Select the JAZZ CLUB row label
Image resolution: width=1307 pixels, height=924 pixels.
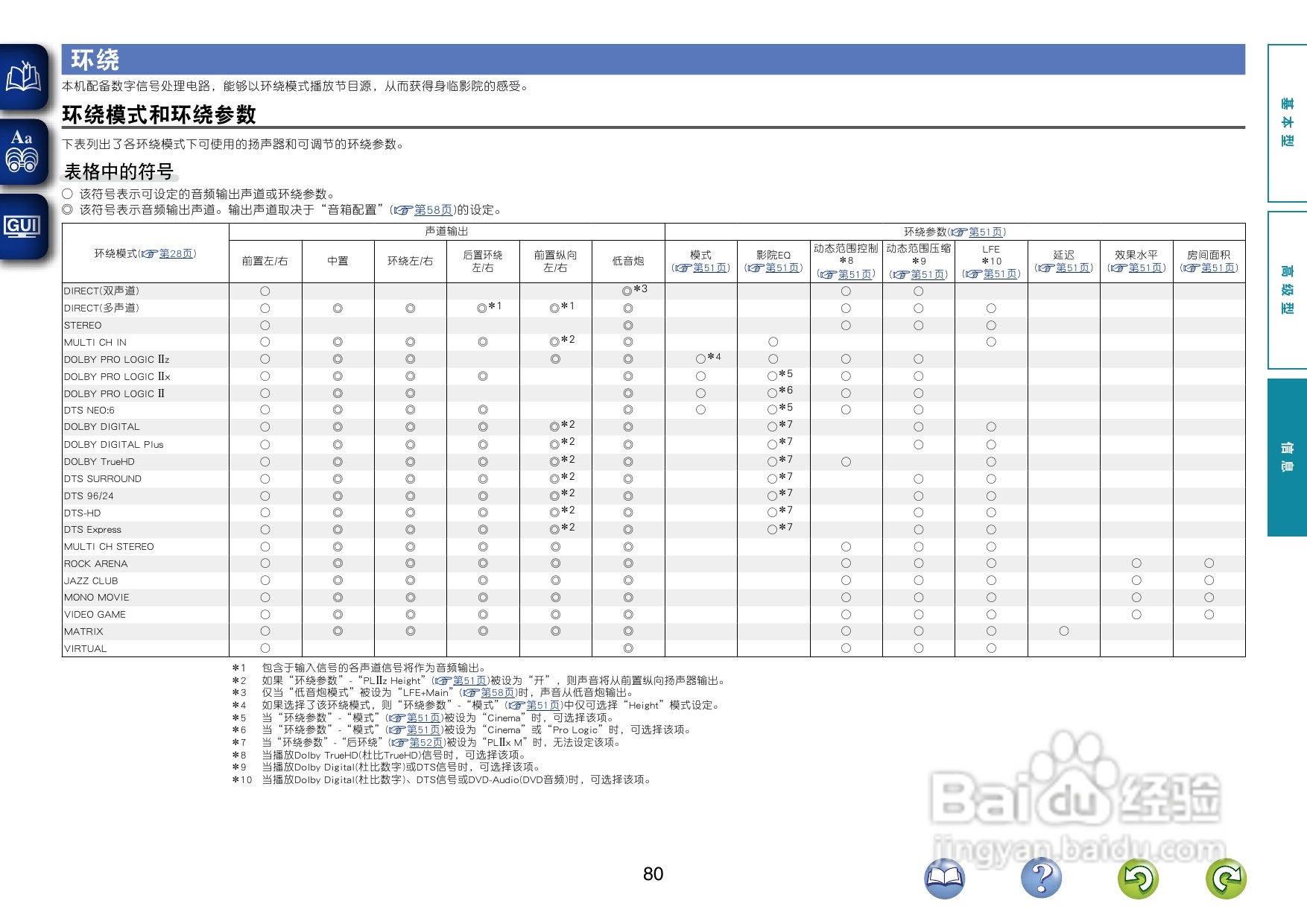(x=91, y=581)
